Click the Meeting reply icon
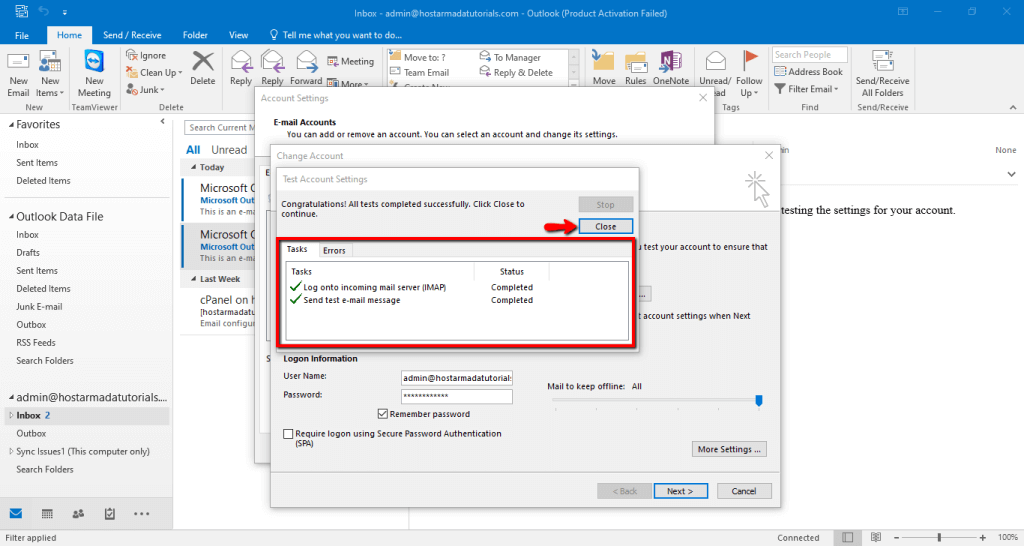 tap(350, 61)
